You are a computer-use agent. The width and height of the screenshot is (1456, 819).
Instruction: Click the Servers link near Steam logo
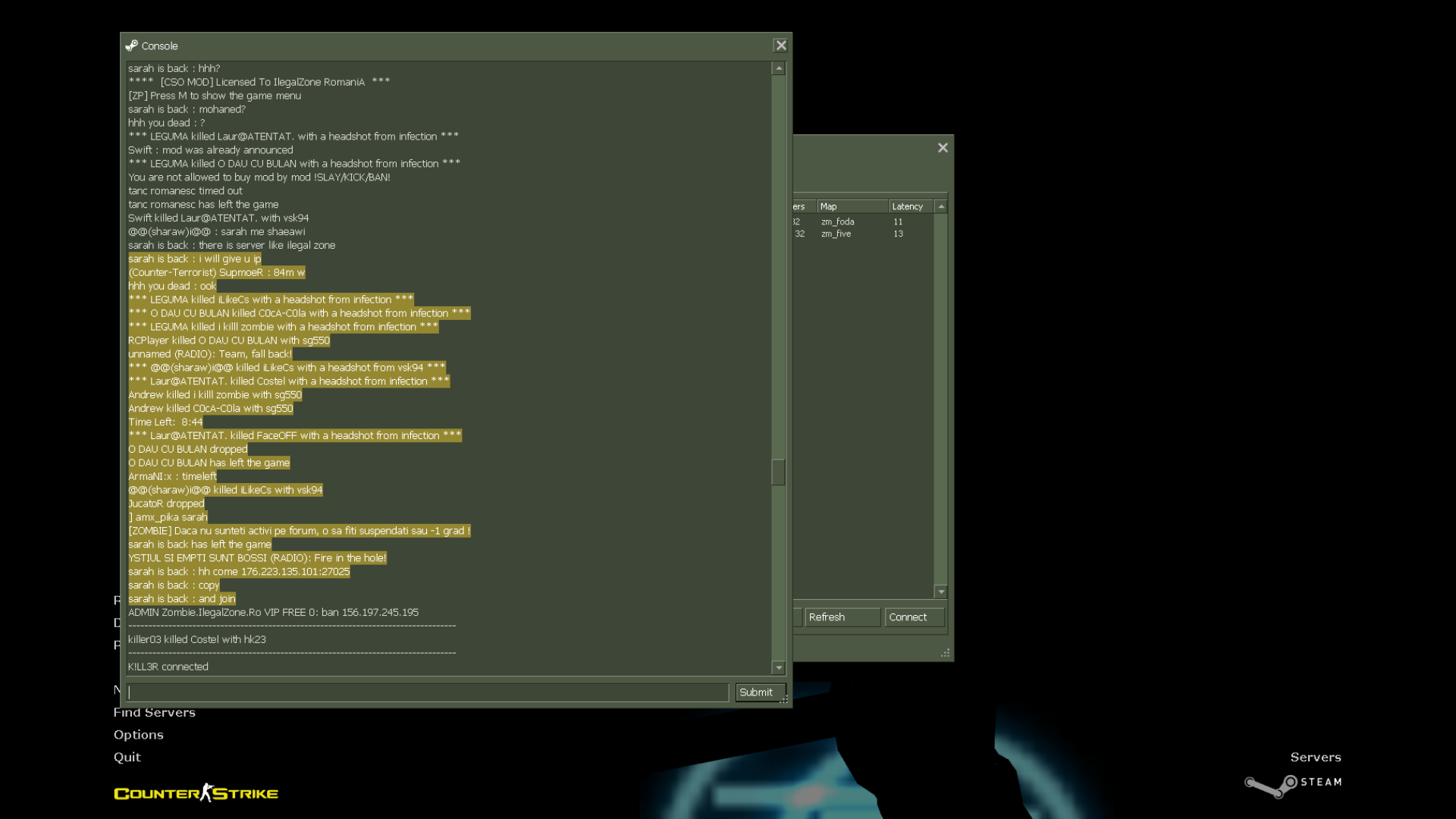point(1316,757)
